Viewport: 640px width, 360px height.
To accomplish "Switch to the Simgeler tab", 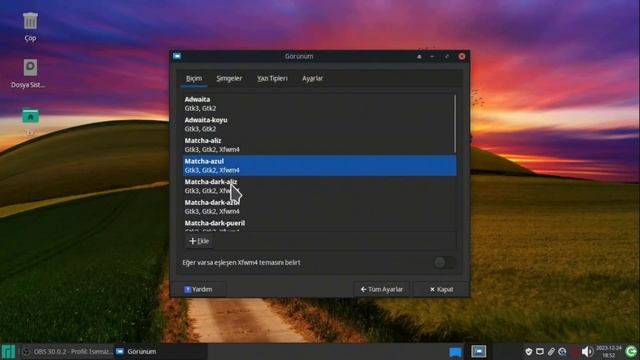I will coord(229,78).
